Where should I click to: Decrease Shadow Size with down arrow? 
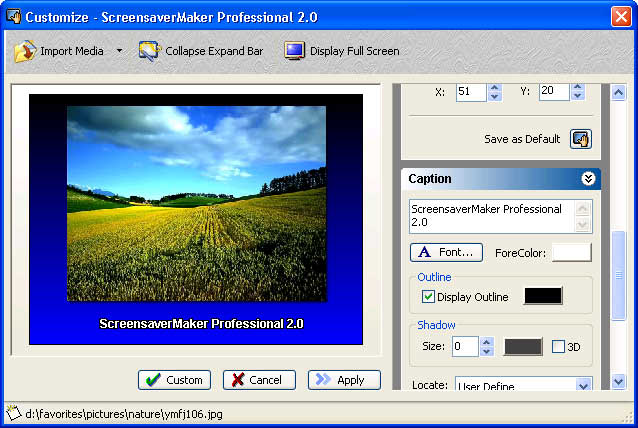pyautogui.click(x=487, y=351)
